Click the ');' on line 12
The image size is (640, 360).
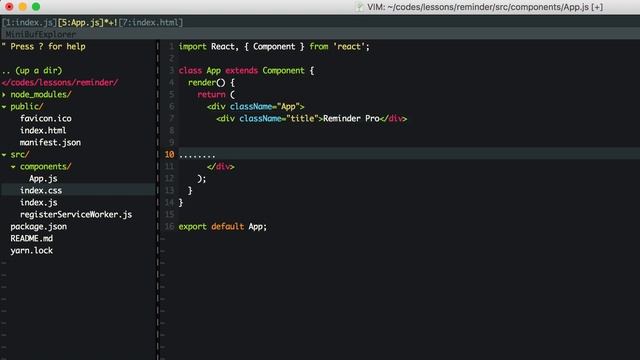click(x=202, y=178)
